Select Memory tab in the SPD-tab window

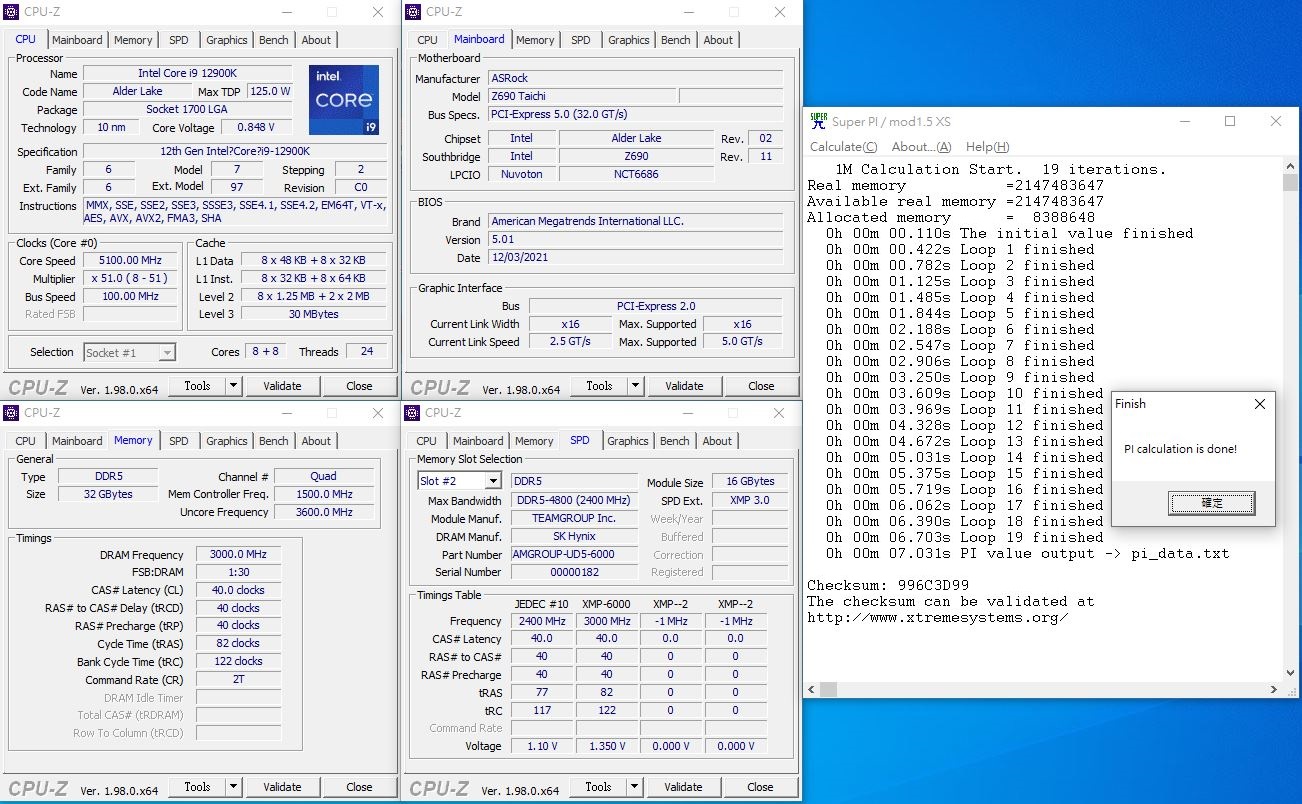[x=534, y=441]
